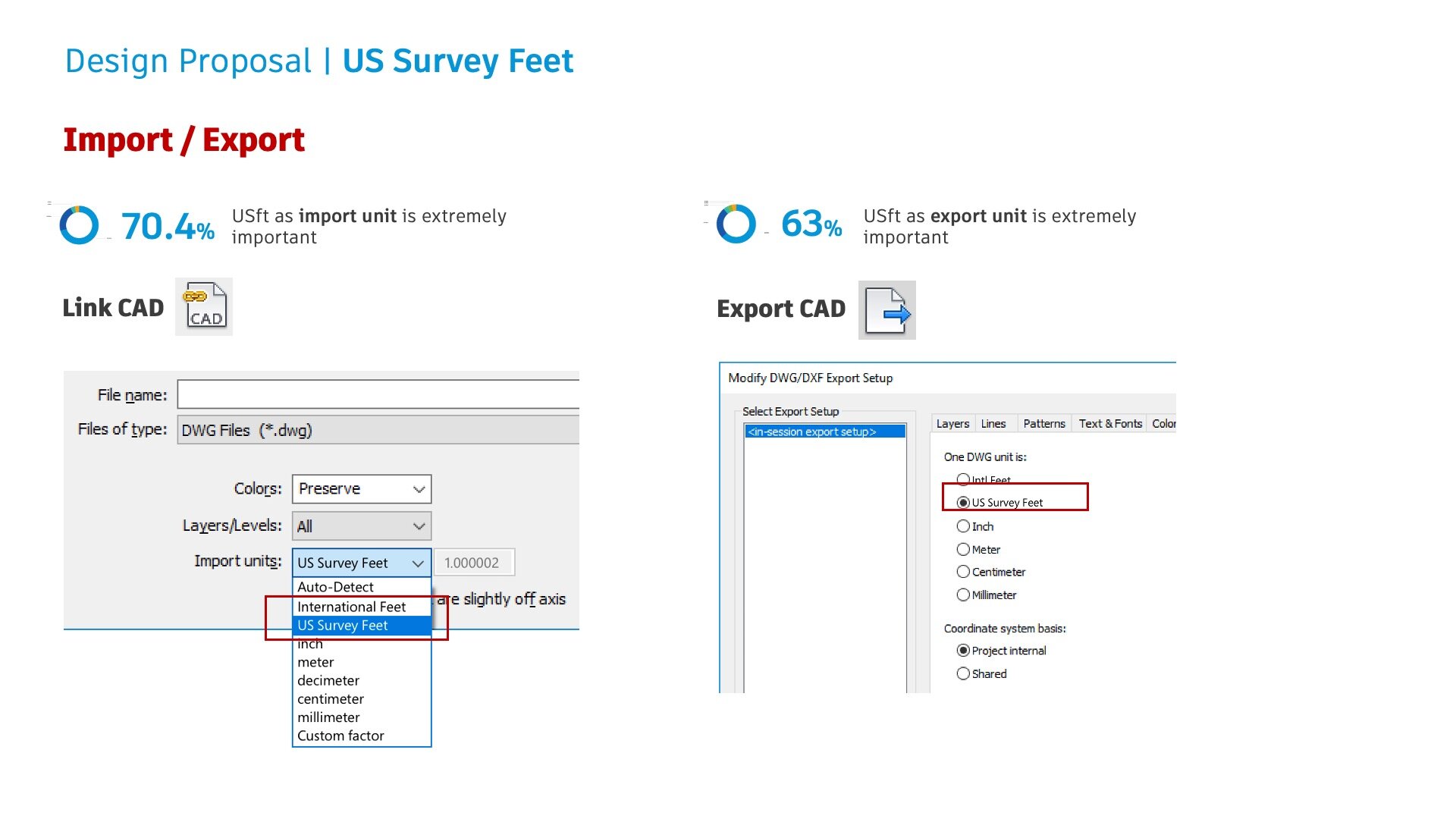
Task: Select the in-session export setup entry
Action: click(824, 431)
